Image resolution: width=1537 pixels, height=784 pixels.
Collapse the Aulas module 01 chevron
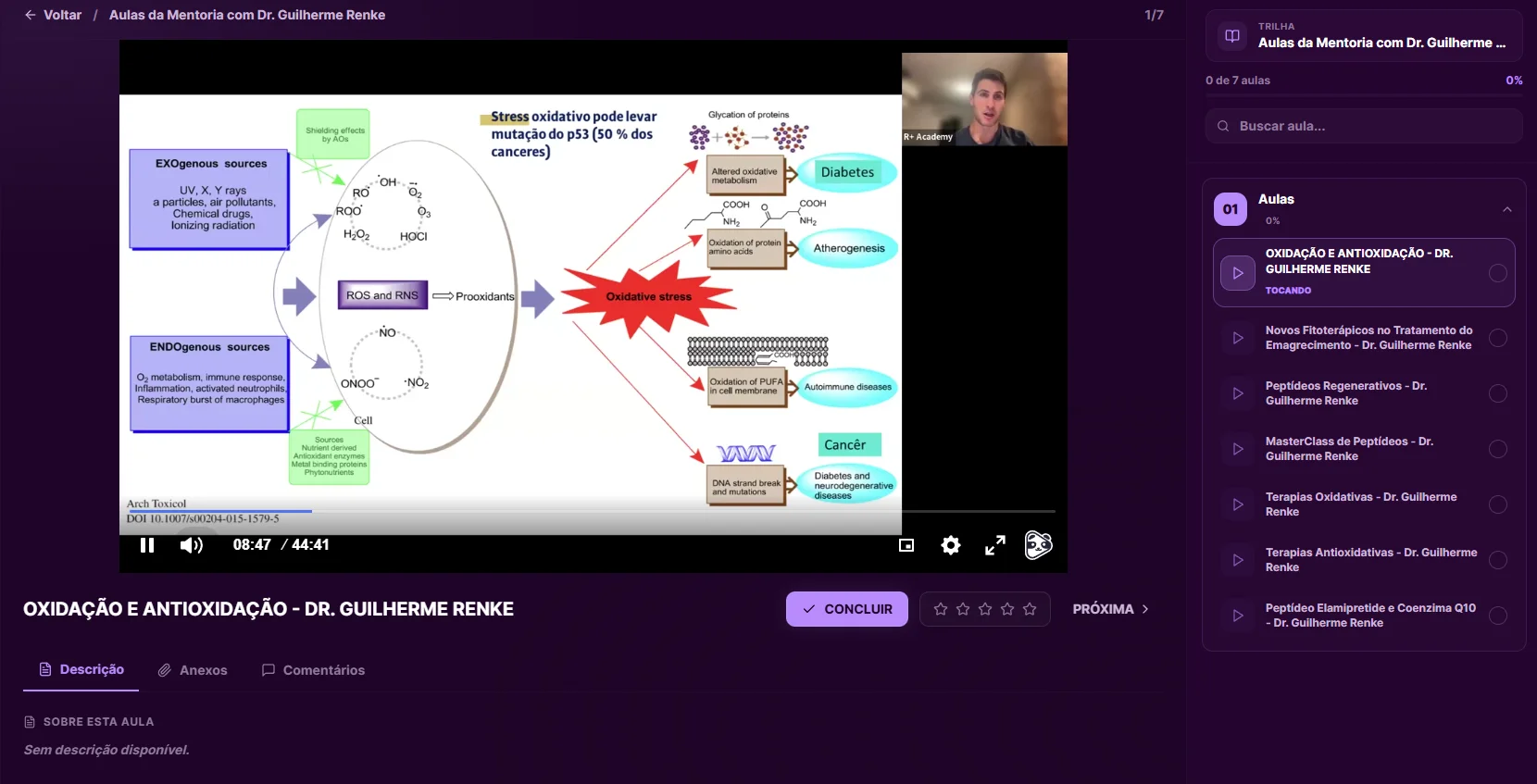coord(1507,209)
